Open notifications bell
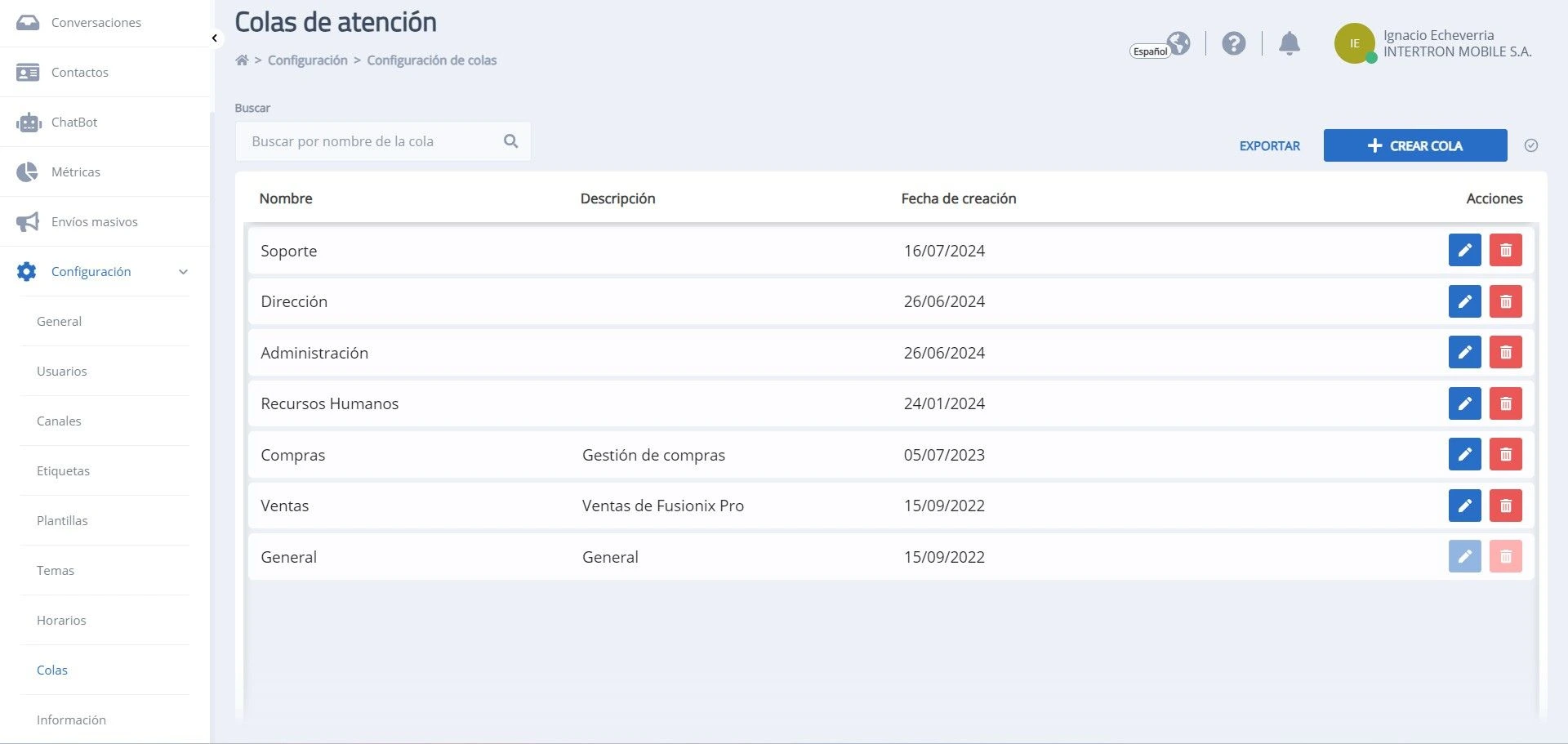Image resolution: width=1568 pixels, height=744 pixels. 1289,43
